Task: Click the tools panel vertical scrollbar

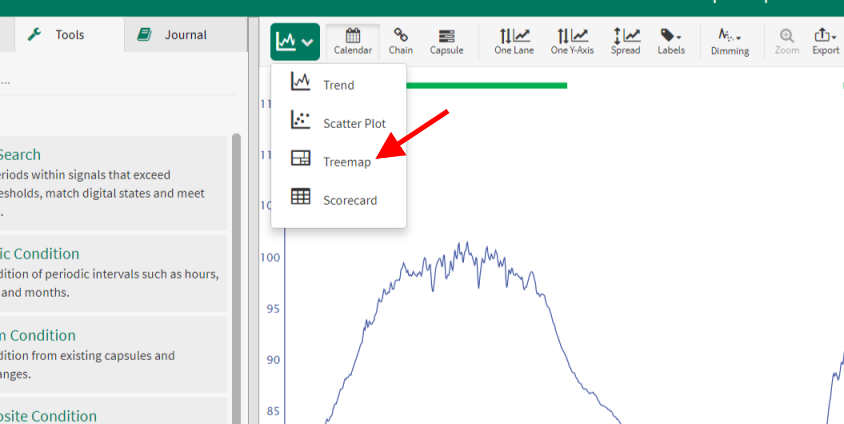Action: pos(236,260)
